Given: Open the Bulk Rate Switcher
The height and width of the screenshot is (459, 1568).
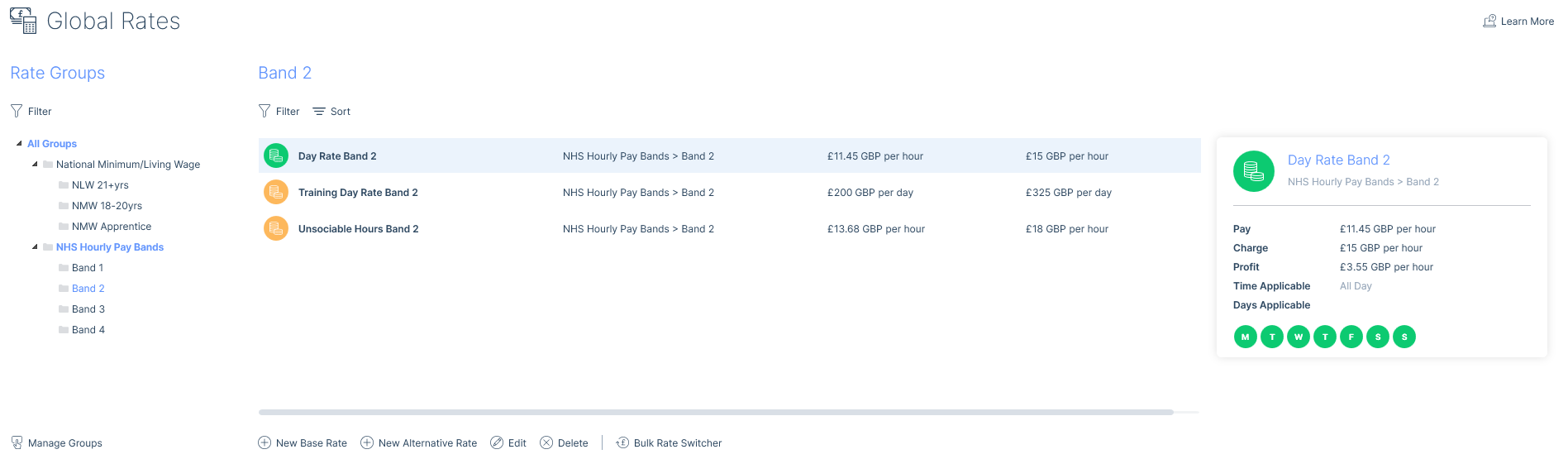Looking at the screenshot, I should pos(669,443).
